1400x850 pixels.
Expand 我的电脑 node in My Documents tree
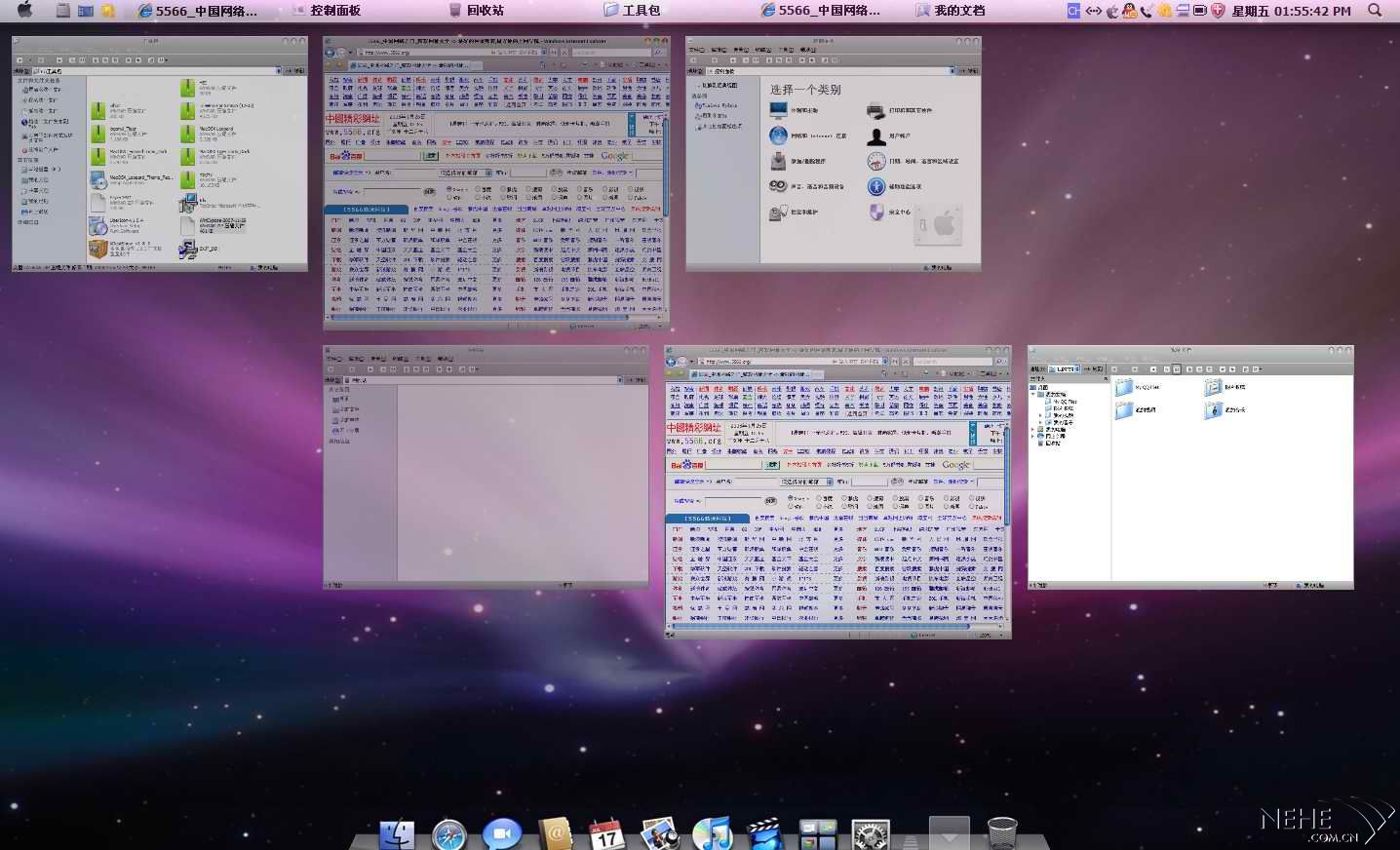(x=1033, y=429)
